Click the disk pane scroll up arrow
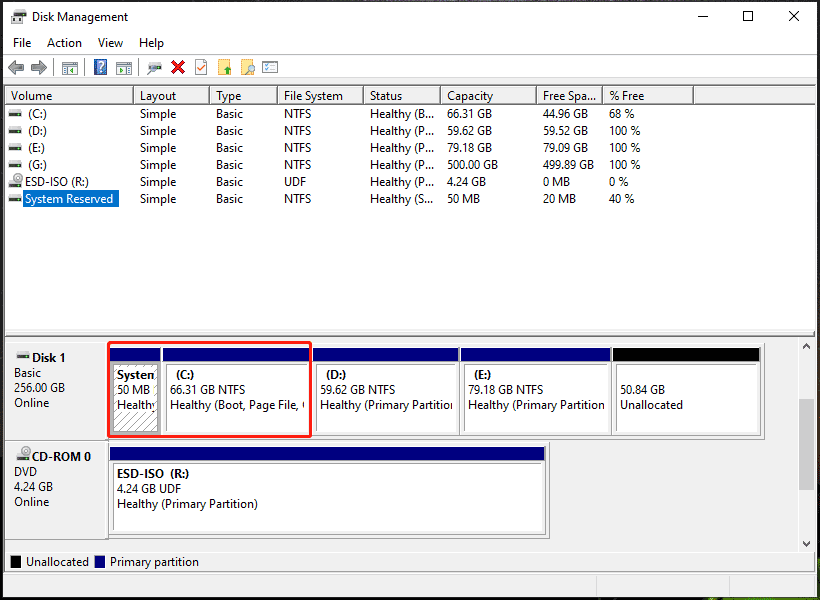This screenshot has width=820, height=600. coord(806,346)
